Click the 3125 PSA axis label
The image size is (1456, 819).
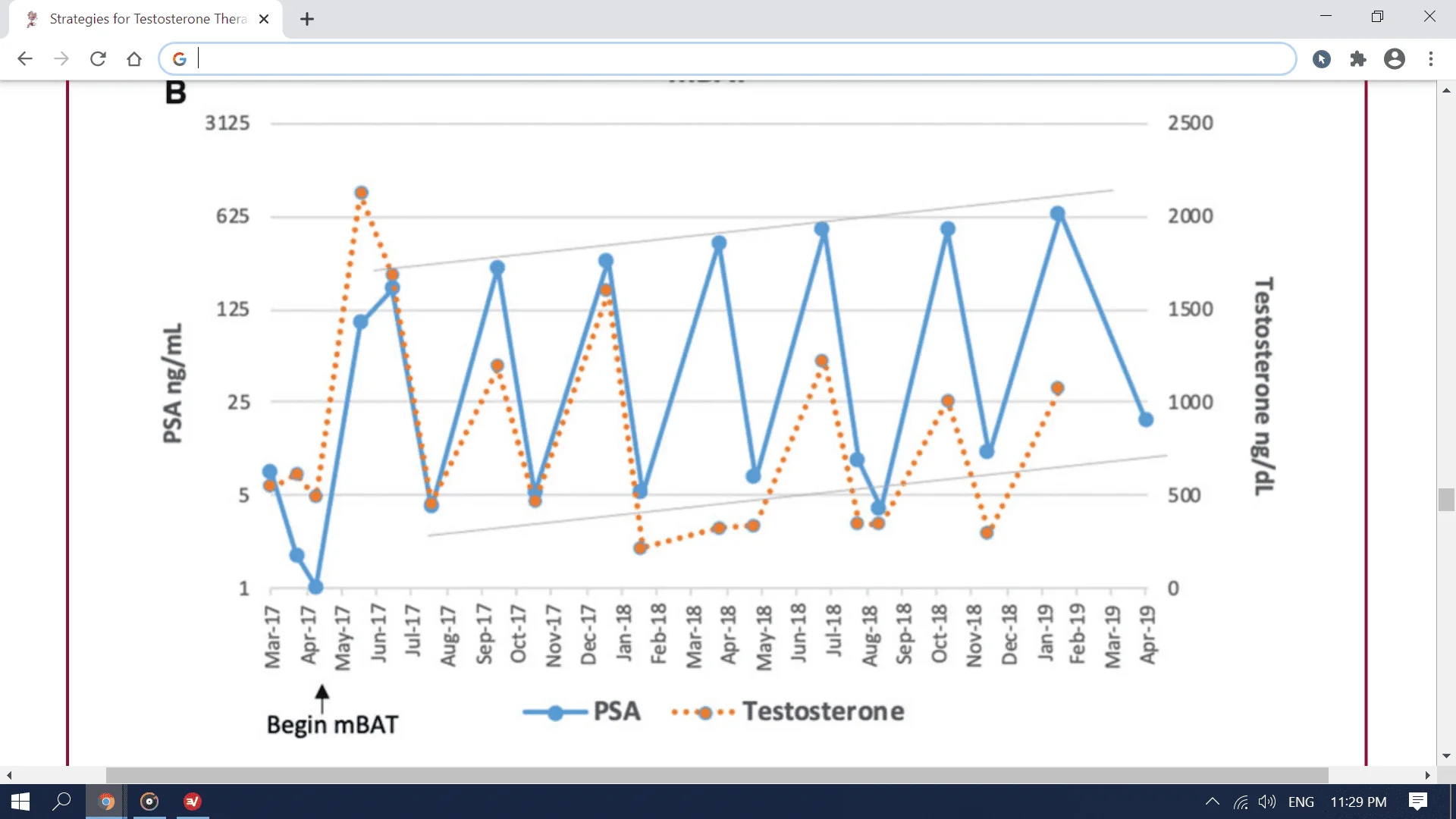pyautogui.click(x=227, y=123)
